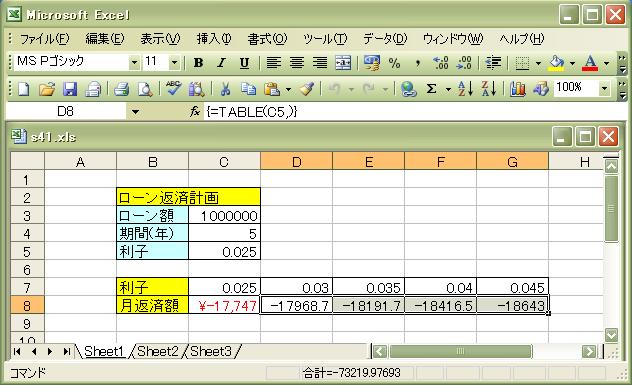Viewport: 632px width, 385px height.
Task: Toggle Italic formatting
Action: click(221, 63)
